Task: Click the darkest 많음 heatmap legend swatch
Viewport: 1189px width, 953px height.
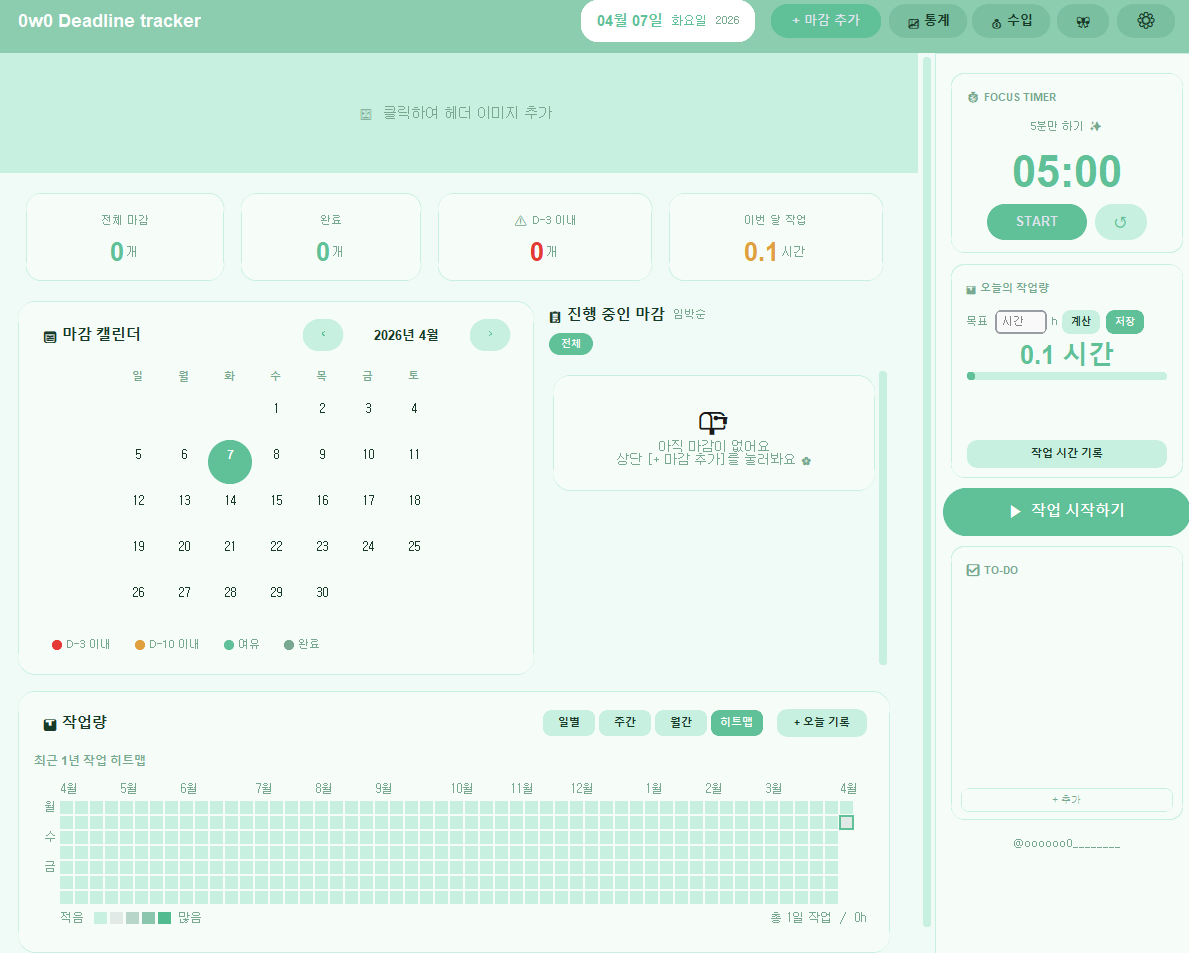Action: pyautogui.click(x=164, y=918)
